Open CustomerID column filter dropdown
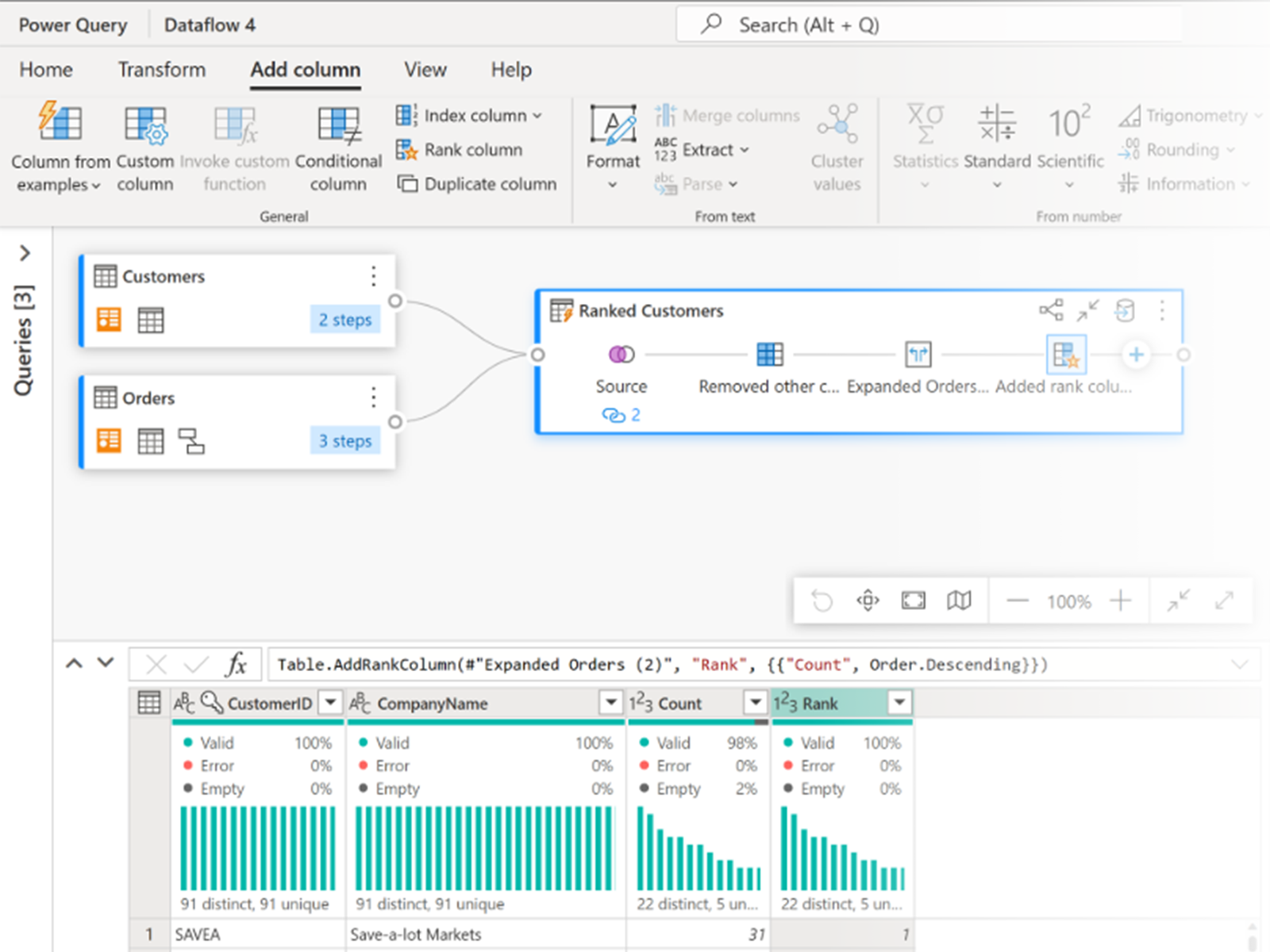Viewport: 1270px width, 952px height. [x=331, y=703]
